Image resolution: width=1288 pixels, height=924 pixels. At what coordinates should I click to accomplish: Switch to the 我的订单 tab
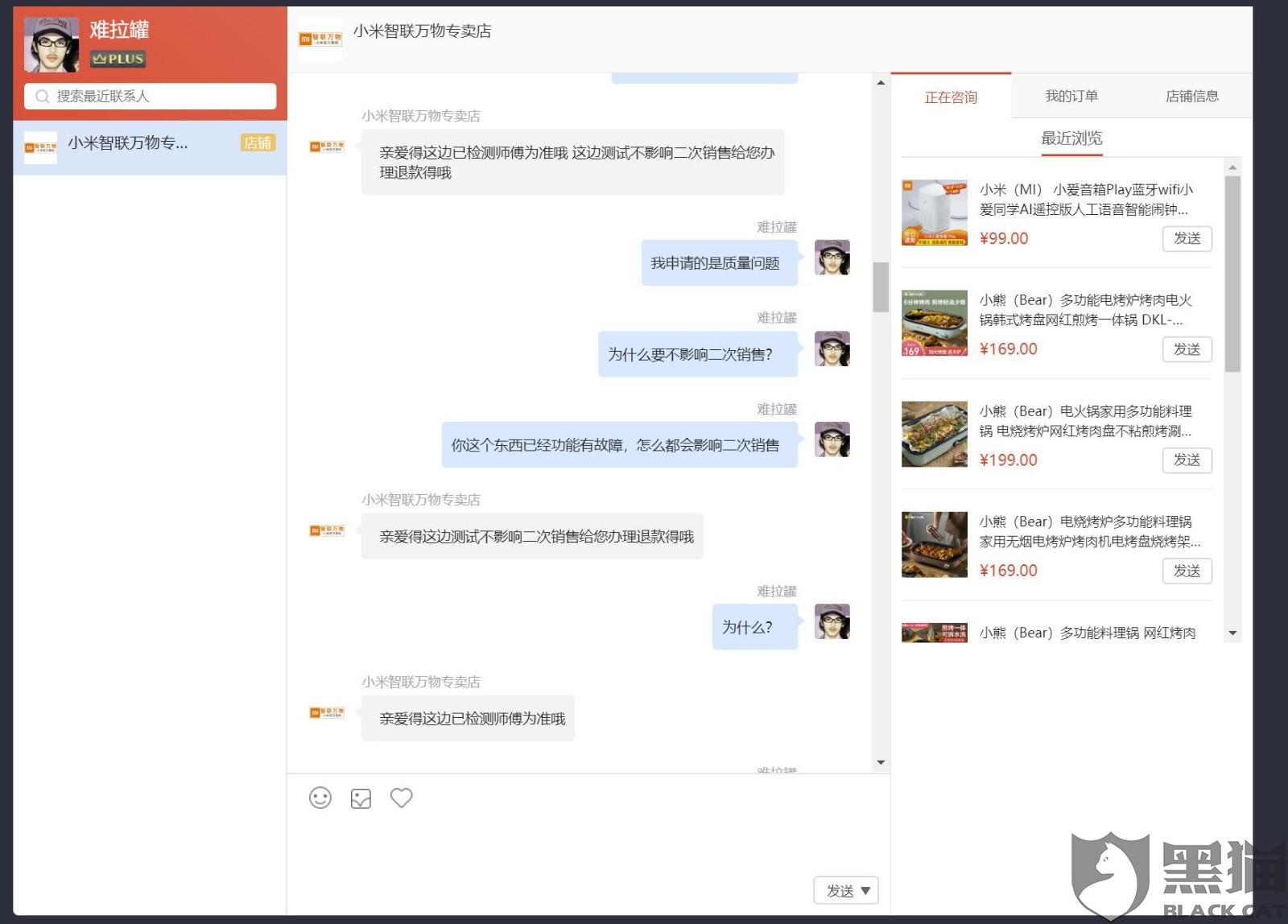(1071, 96)
